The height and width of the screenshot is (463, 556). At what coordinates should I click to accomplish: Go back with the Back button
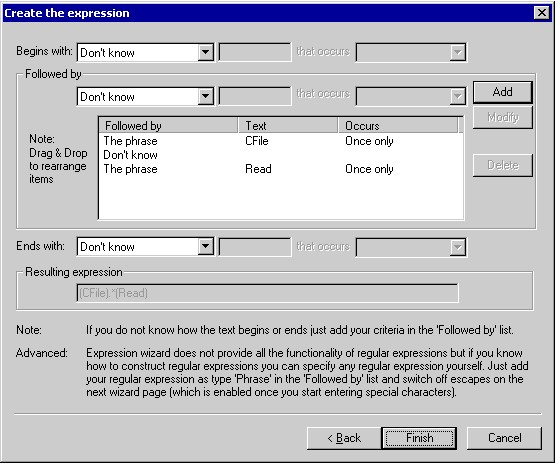click(x=344, y=438)
